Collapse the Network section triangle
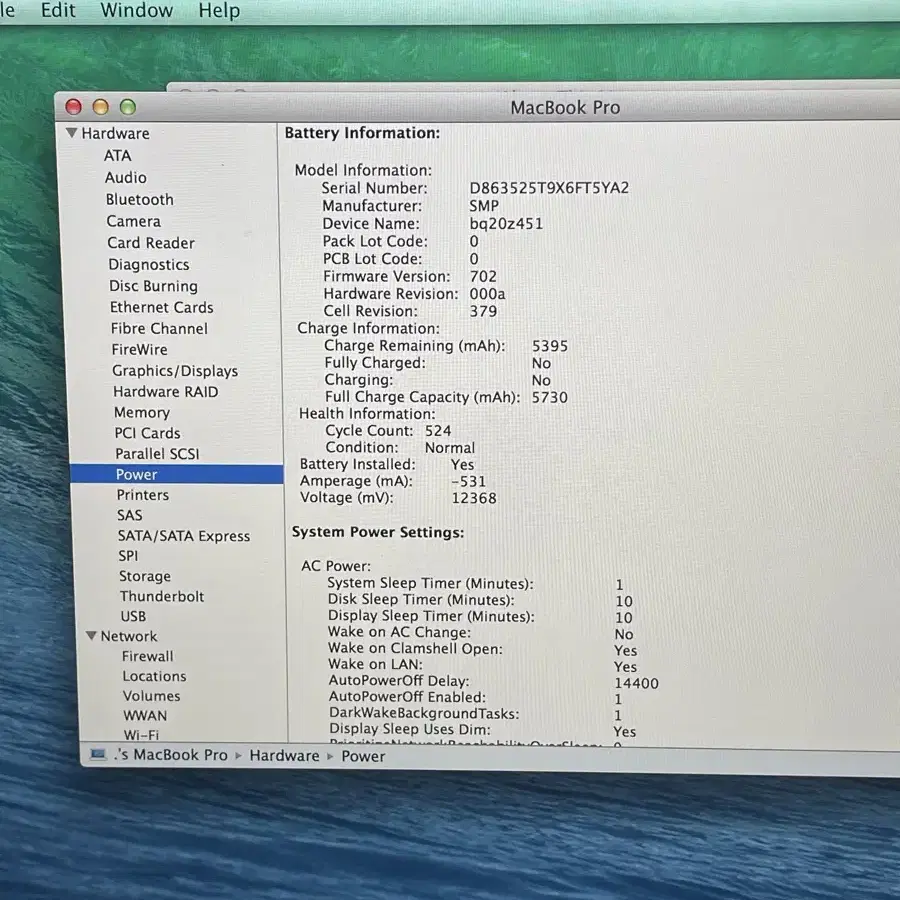This screenshot has height=900, width=900. [91, 635]
